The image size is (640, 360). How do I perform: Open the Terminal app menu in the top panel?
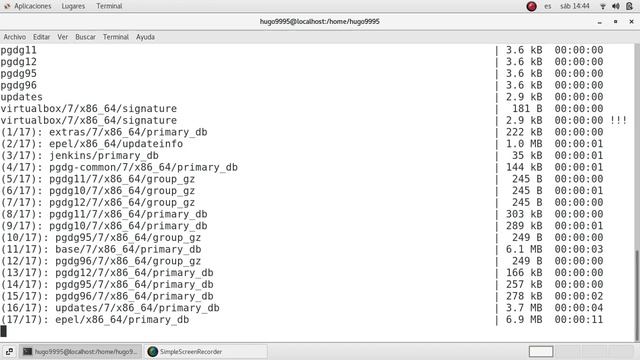(x=109, y=6)
